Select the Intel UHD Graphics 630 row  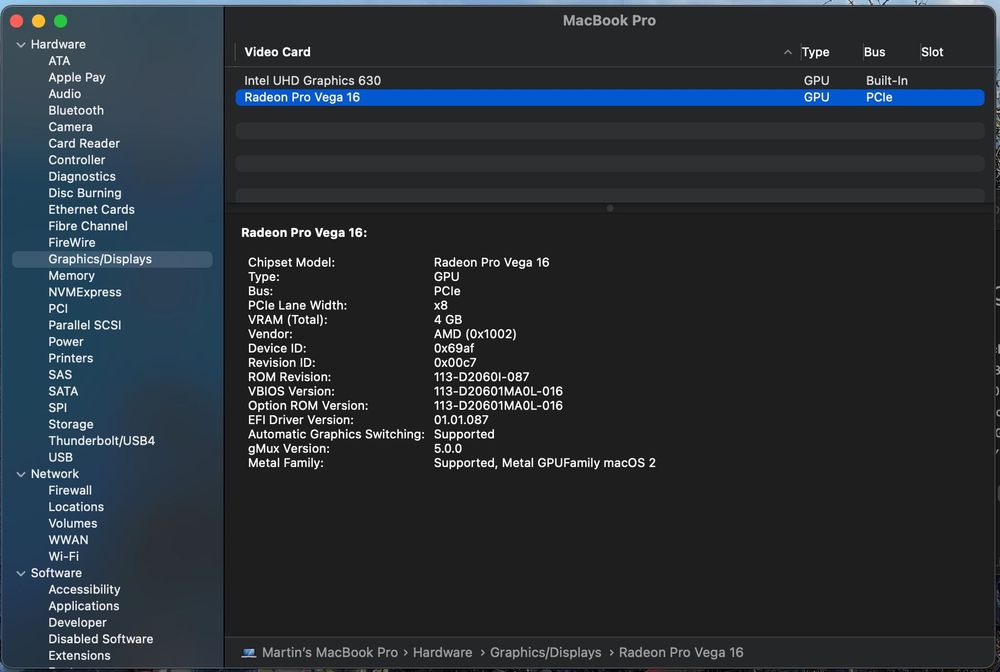[610, 81]
